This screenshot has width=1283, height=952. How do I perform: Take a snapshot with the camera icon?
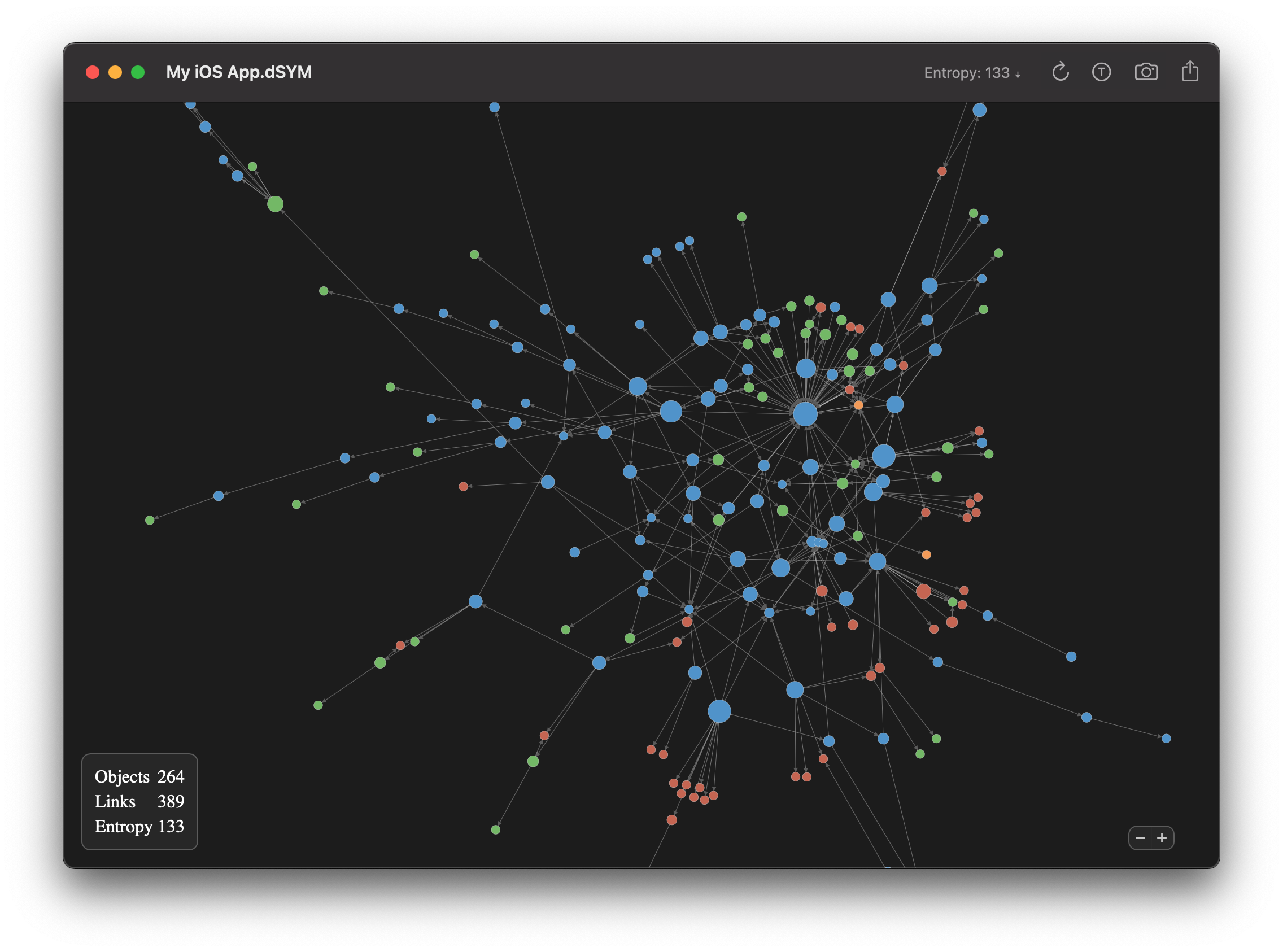point(1146,72)
